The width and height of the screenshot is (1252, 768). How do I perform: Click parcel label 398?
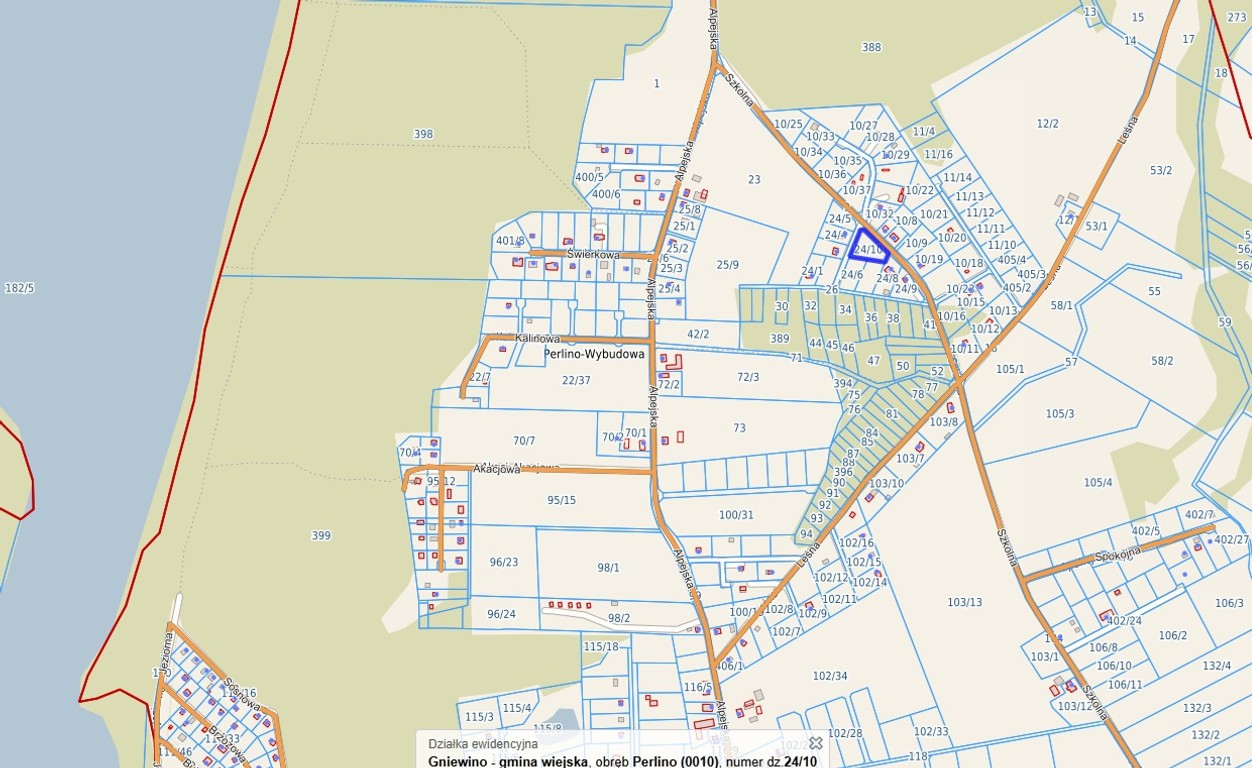click(x=423, y=134)
